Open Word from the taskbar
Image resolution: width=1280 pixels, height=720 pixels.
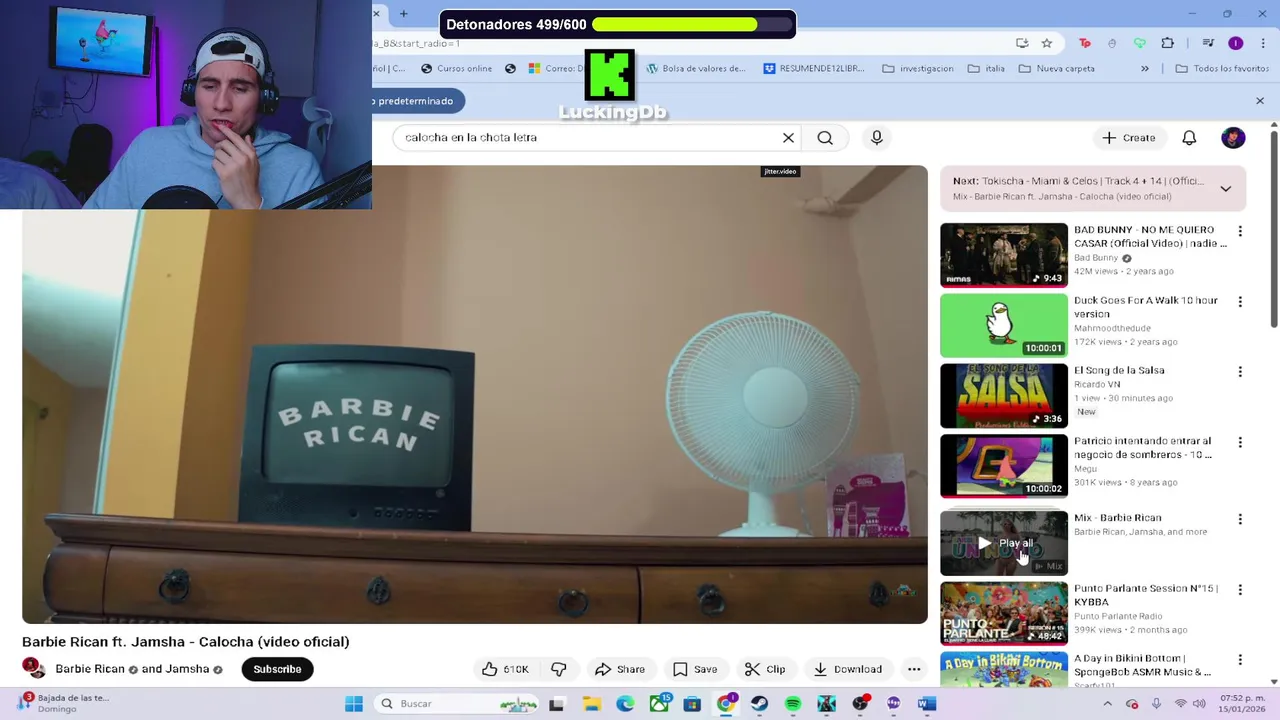click(927, 704)
